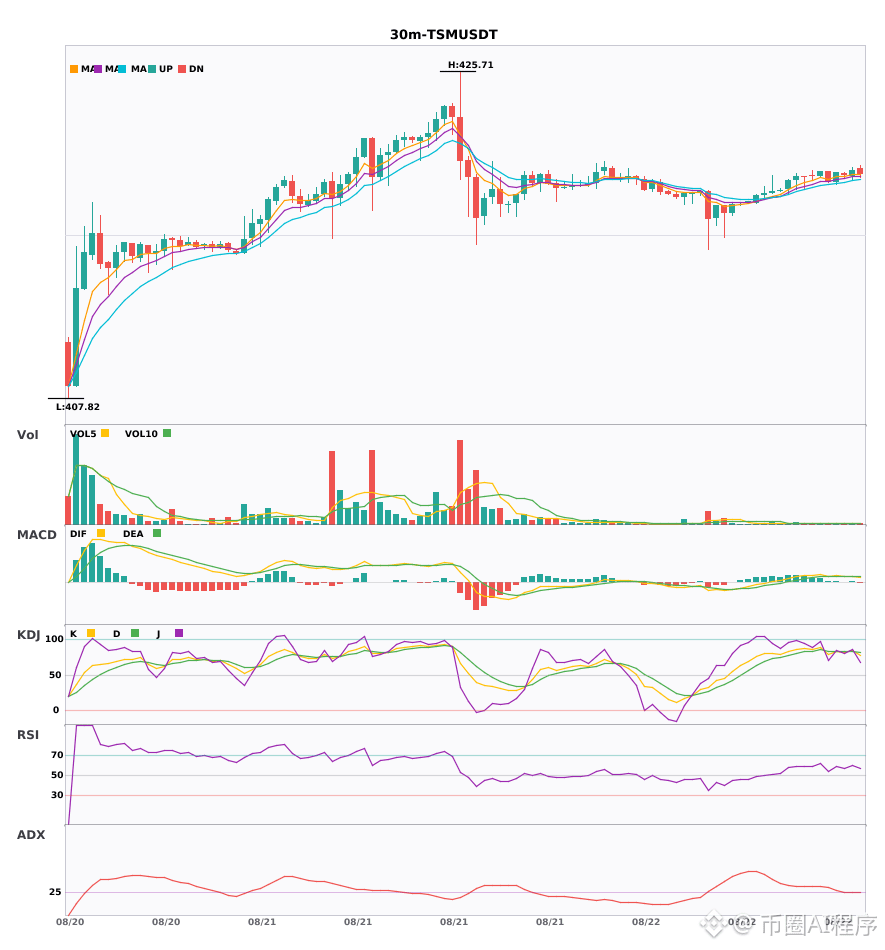Click the orange MA legend swatch
The image size is (885, 950).
pos(74,69)
